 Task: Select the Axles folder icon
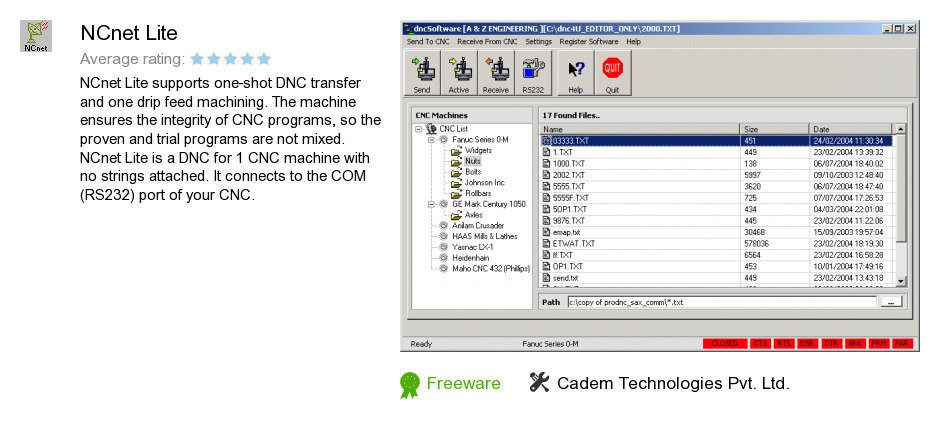click(x=456, y=215)
